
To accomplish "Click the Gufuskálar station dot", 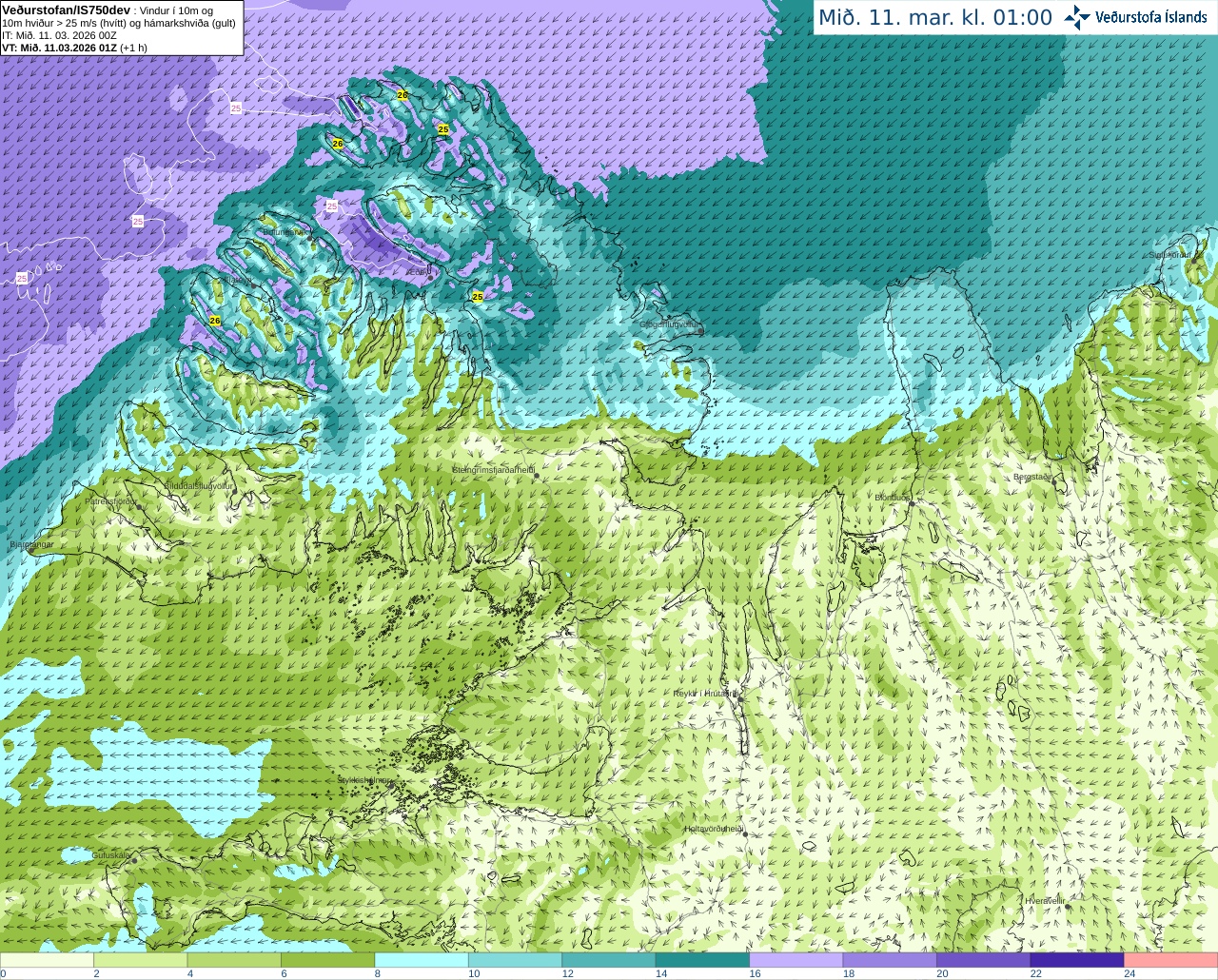I will (134, 861).
